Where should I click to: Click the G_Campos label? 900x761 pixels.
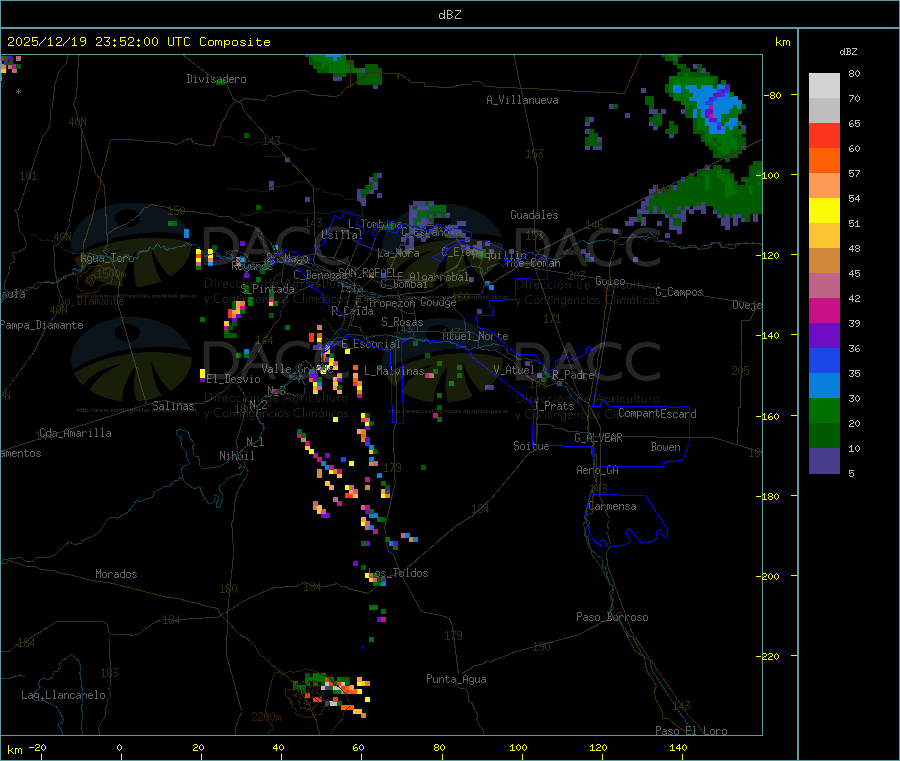click(679, 292)
